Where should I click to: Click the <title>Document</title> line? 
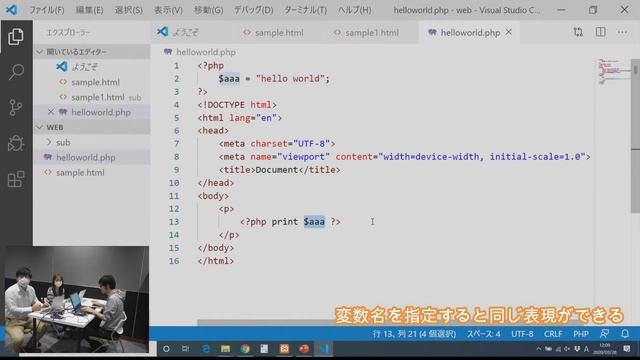click(279, 169)
